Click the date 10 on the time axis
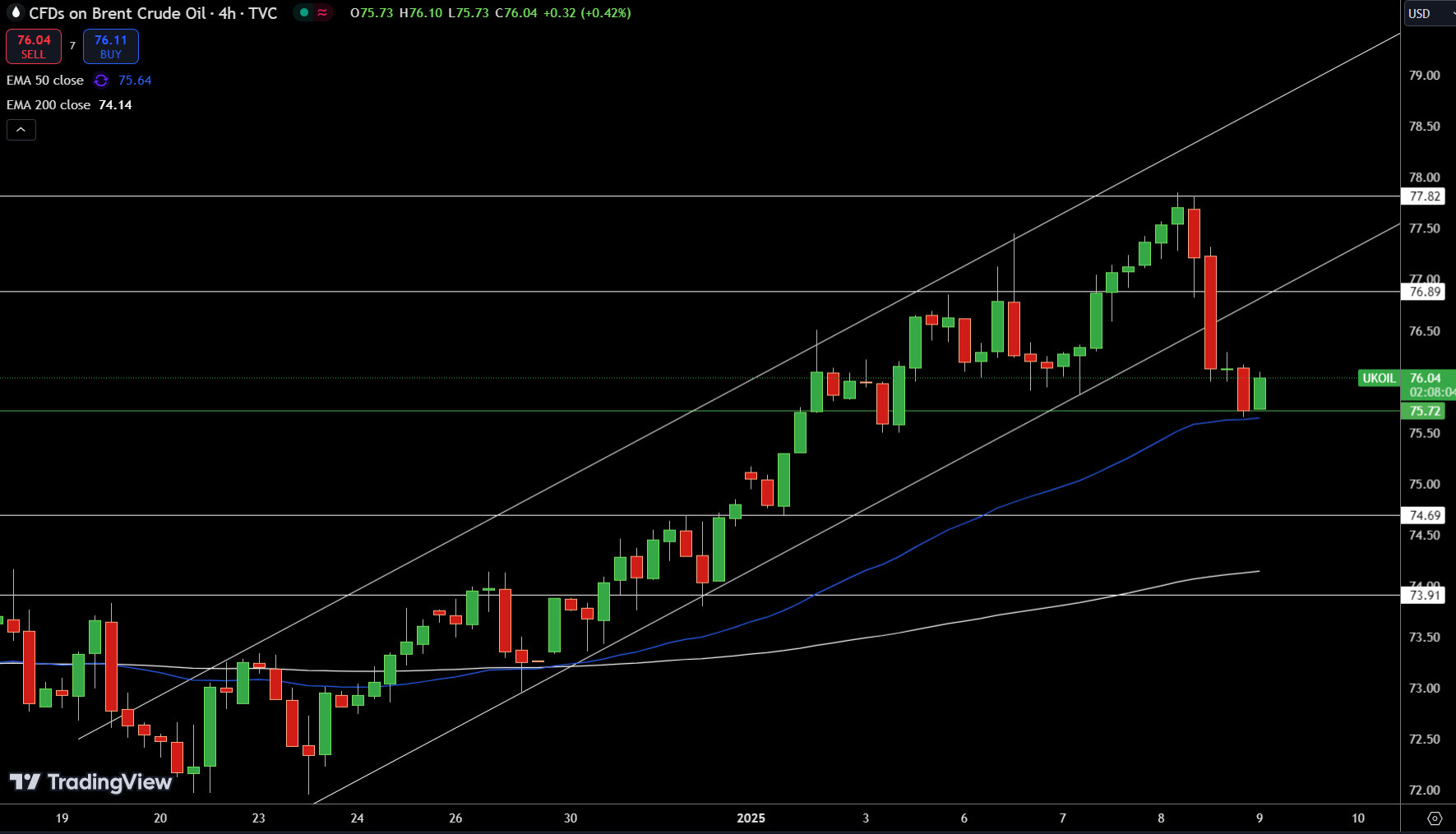This screenshot has height=834, width=1456. tap(1358, 818)
